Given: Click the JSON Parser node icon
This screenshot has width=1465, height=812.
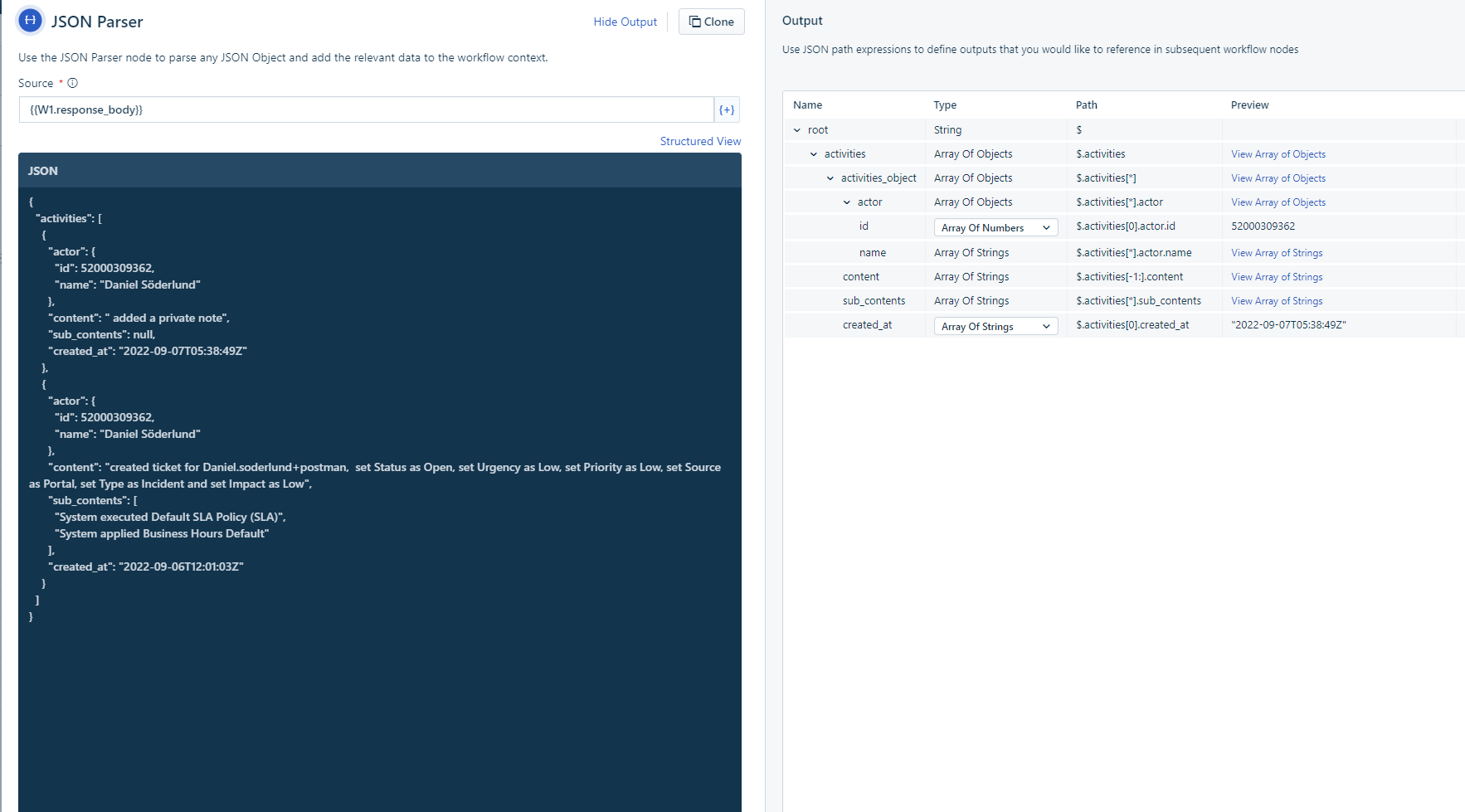Looking at the screenshot, I should [31, 21].
